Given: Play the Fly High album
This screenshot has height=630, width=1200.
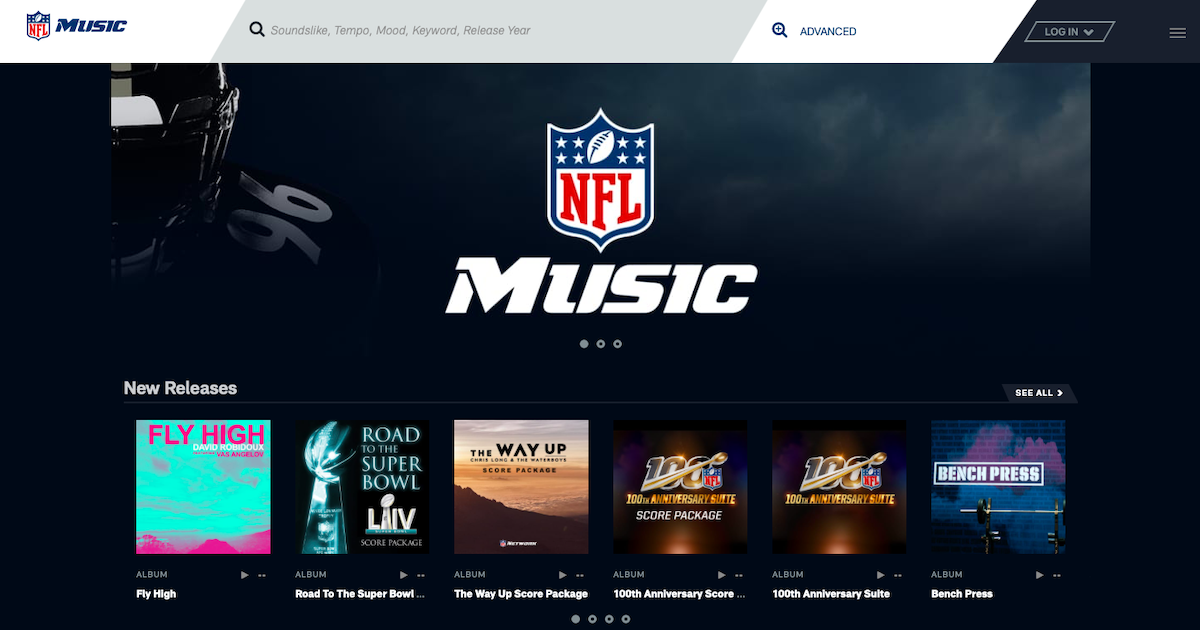Looking at the screenshot, I should (245, 575).
